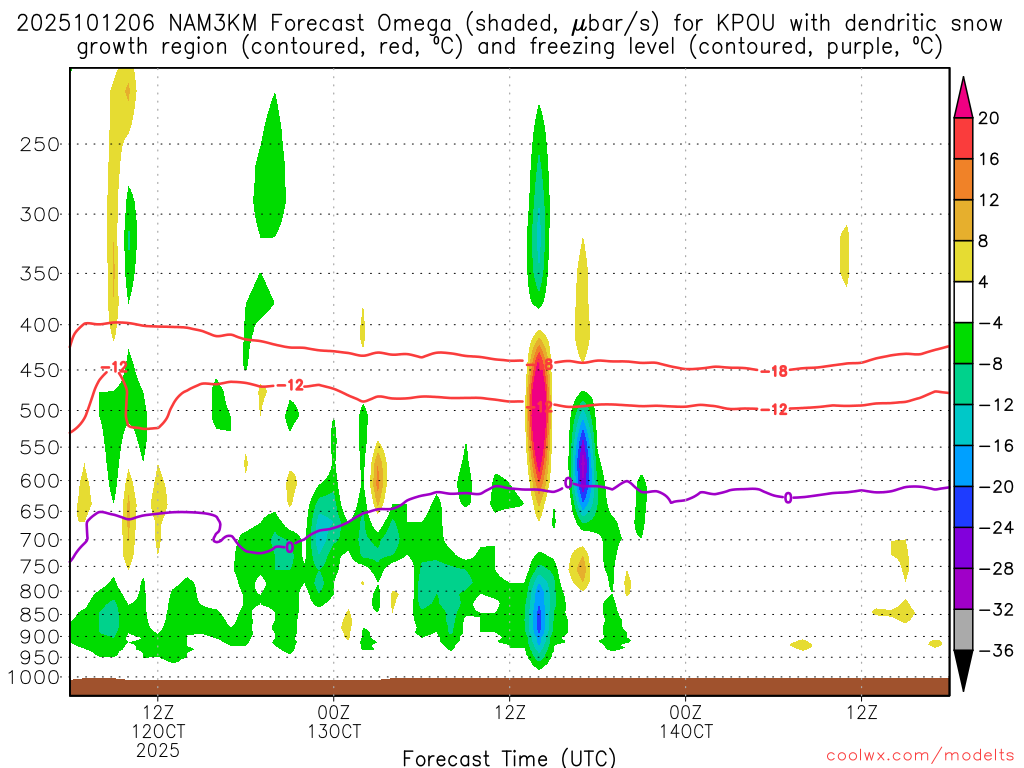Click the colorbar value label -36
This screenshot has height=768, width=1024.
coord(996,650)
